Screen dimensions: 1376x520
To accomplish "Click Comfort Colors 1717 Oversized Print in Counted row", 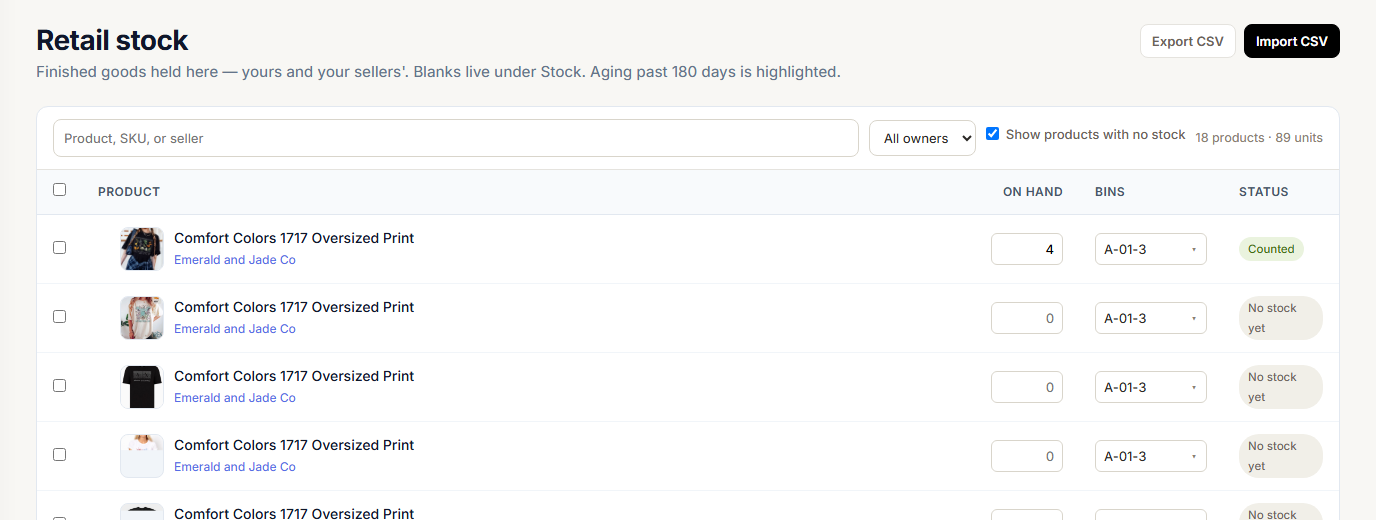I will pyautogui.click(x=294, y=238).
